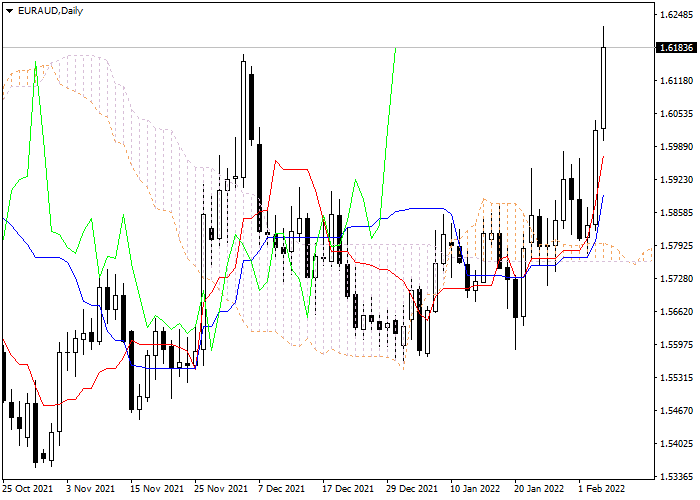Click the 3 Nov 2021 date label
This screenshot has width=700, height=500.
click(x=91, y=488)
